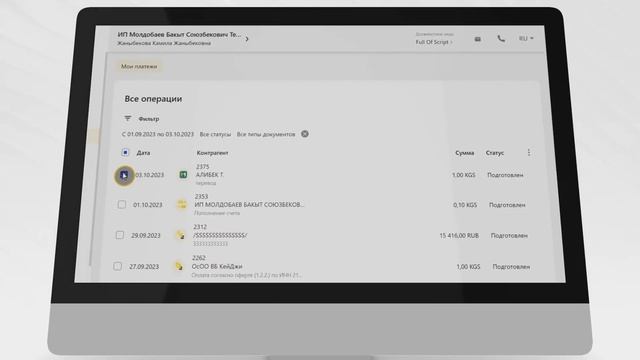Tick the checkbox for the 29.09.2023 operation
This screenshot has height=360, width=640.
point(120,235)
